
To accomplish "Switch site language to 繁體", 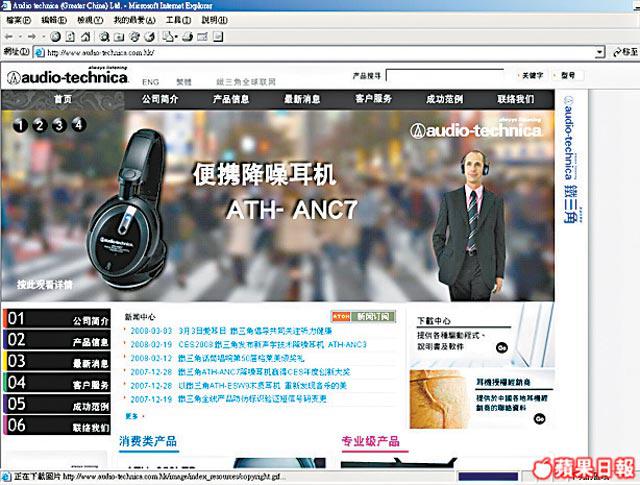I will (184, 82).
